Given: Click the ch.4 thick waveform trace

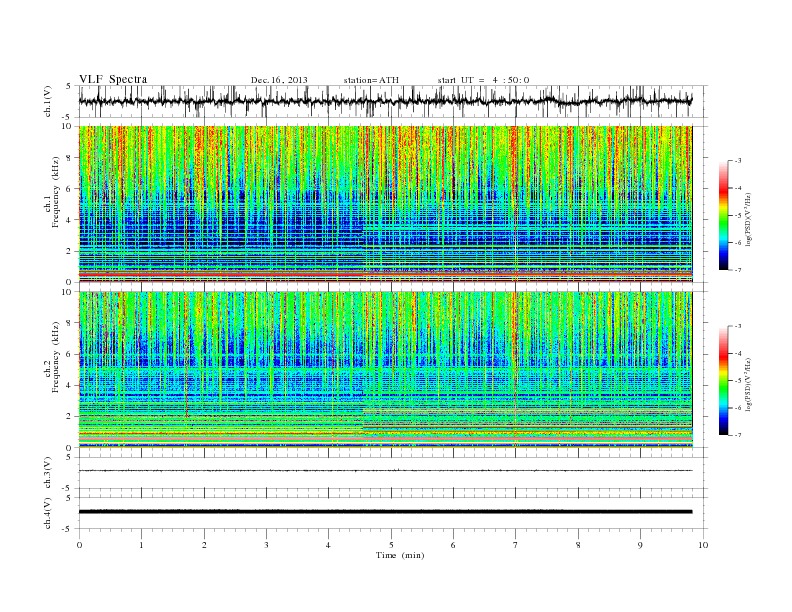Looking at the screenshot, I should (x=385, y=512).
